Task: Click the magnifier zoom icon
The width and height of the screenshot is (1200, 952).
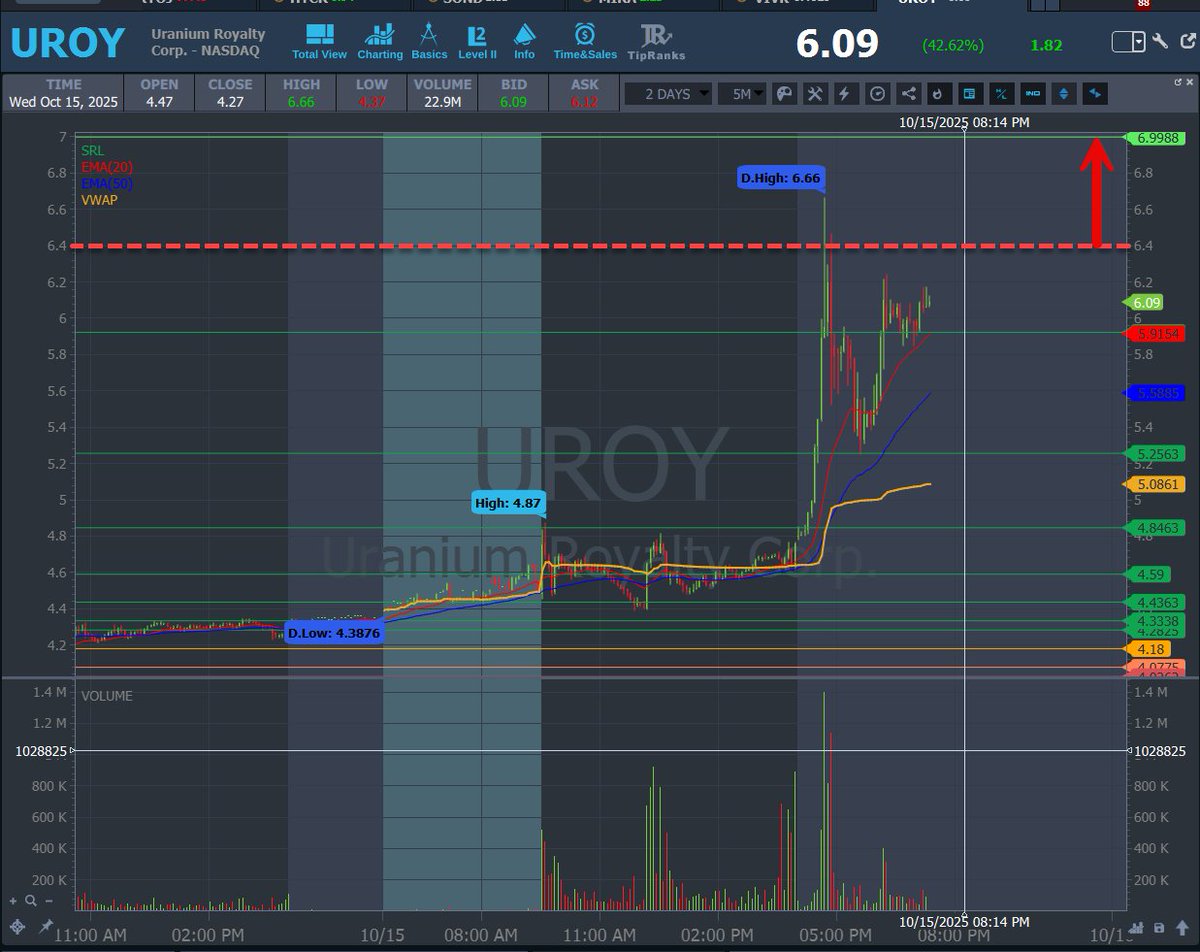Action: pos(31,901)
